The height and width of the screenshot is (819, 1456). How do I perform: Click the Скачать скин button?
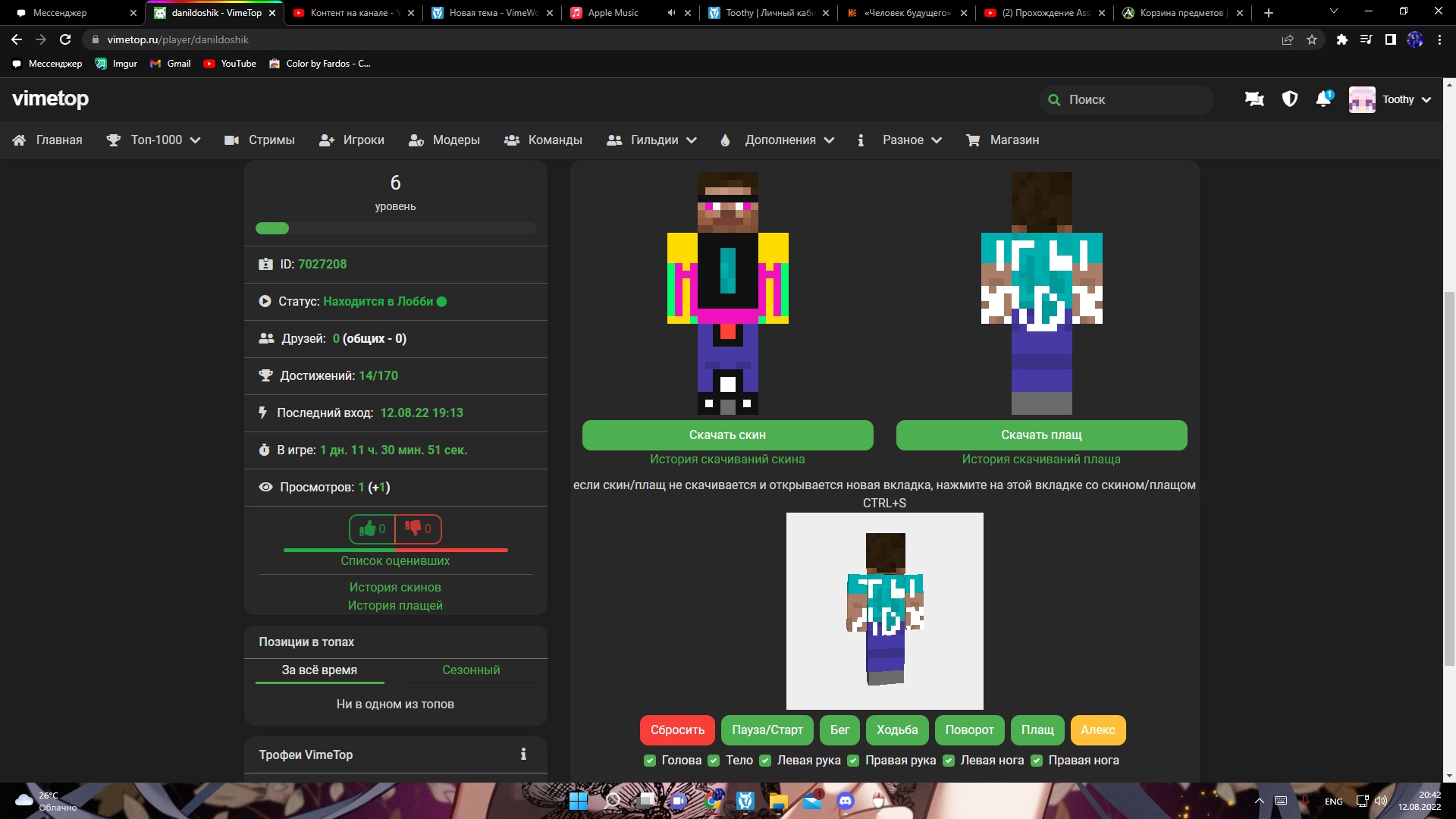(727, 435)
